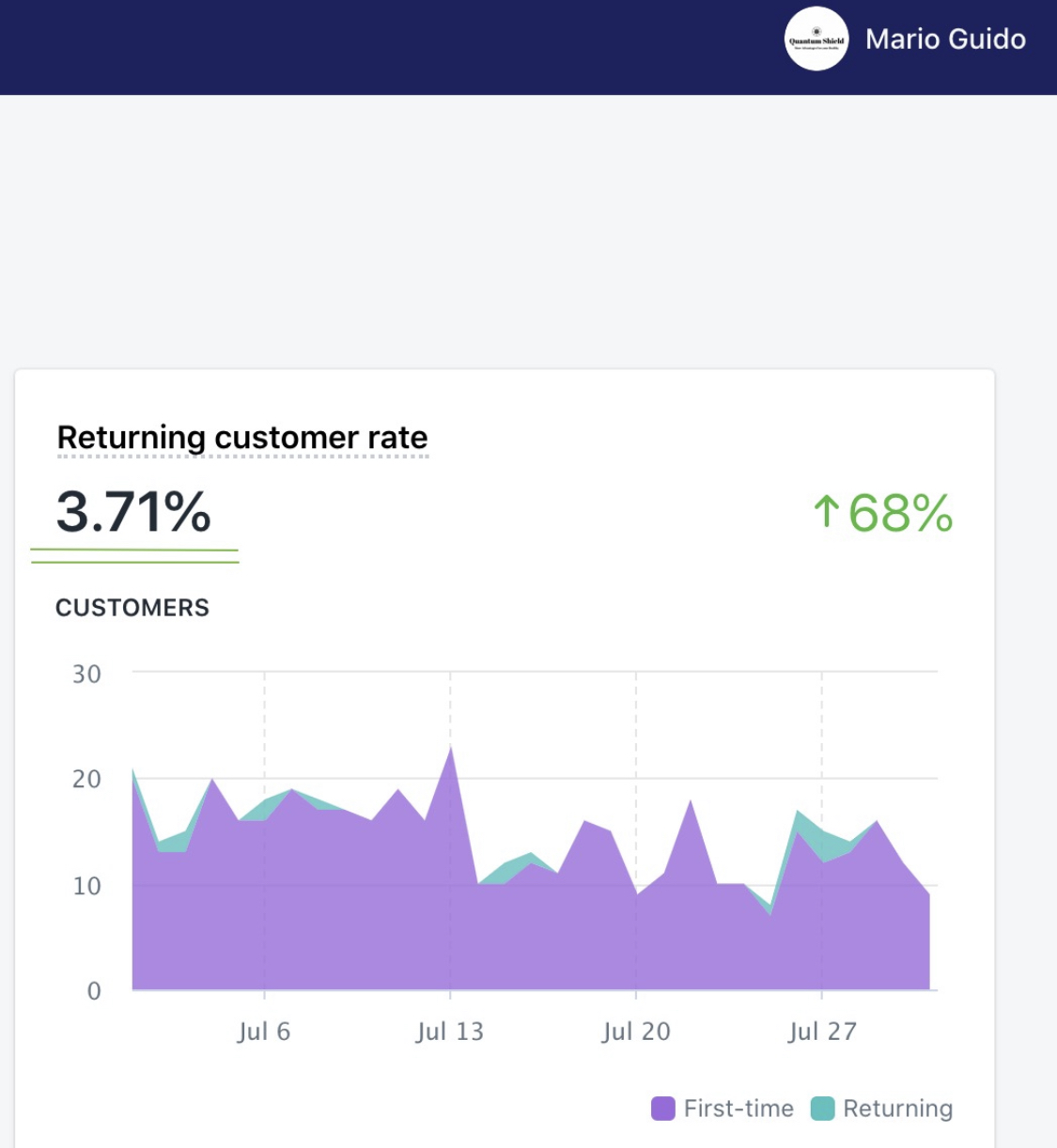
Task: Toggle the Returning series legend label
Action: pos(897,1109)
